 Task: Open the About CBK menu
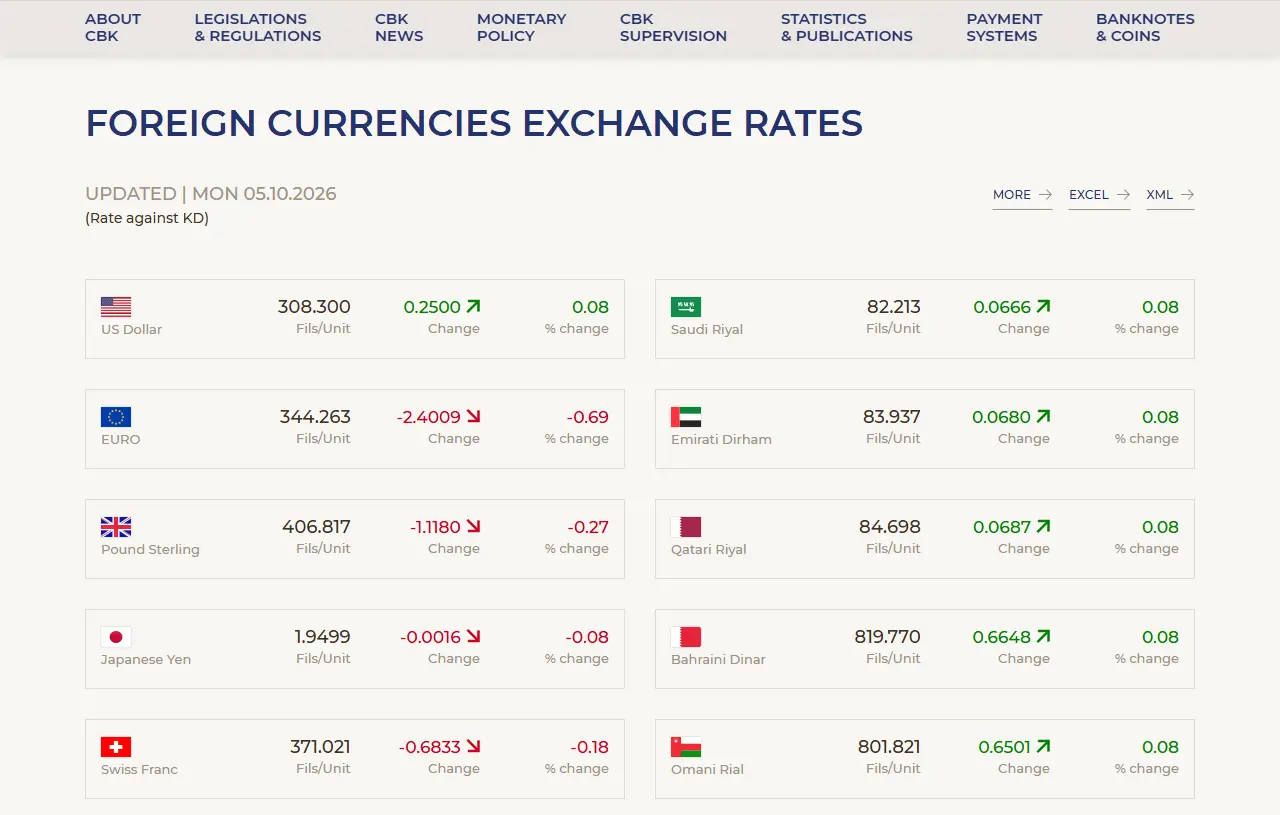113,27
